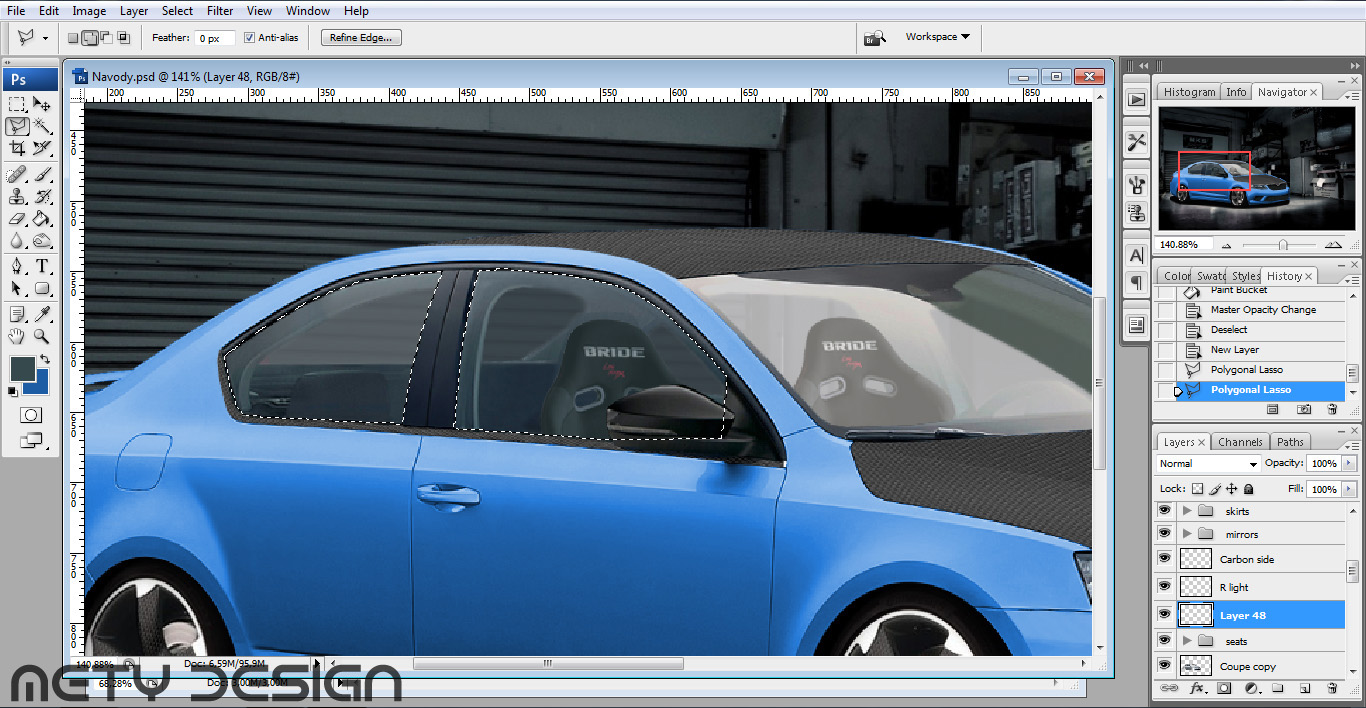Toggle visibility of Layer 48
The width and height of the screenshot is (1366, 708).
coord(1164,615)
